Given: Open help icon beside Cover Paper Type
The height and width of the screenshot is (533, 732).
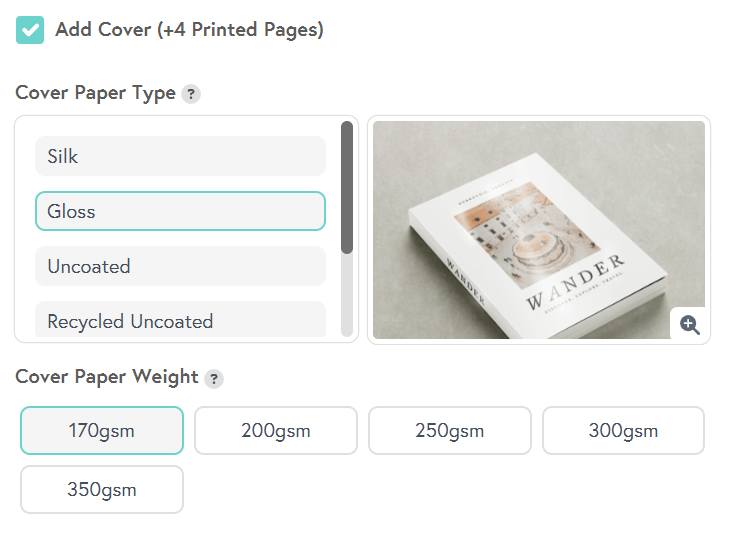Looking at the screenshot, I should (x=191, y=94).
